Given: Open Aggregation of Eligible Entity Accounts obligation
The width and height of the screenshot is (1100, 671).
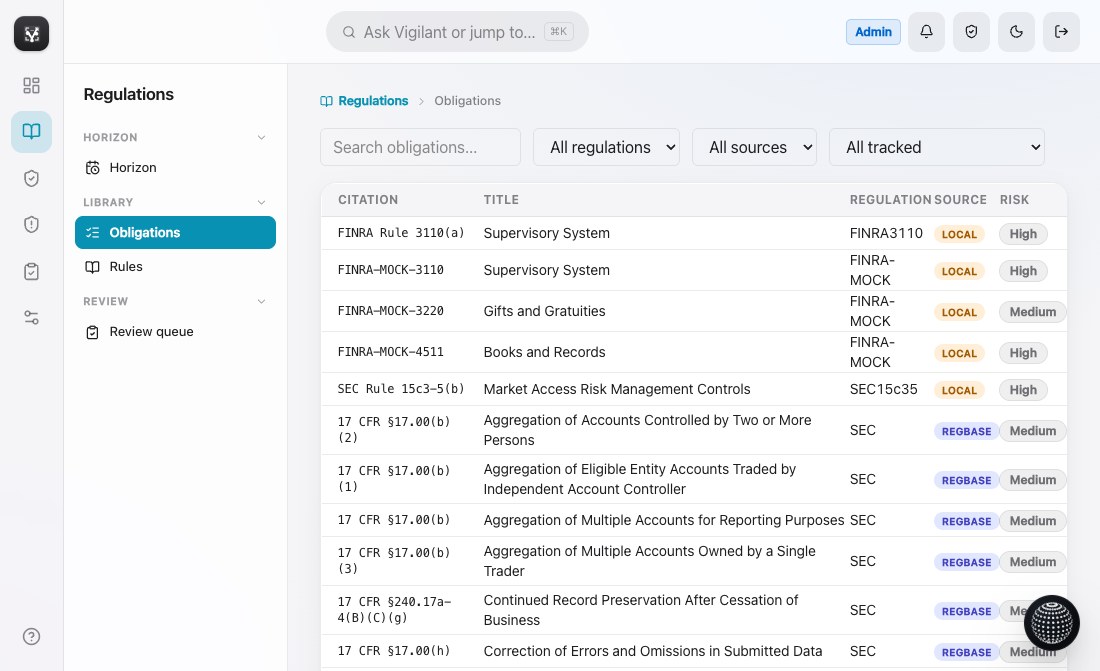Looking at the screenshot, I should (x=639, y=479).
